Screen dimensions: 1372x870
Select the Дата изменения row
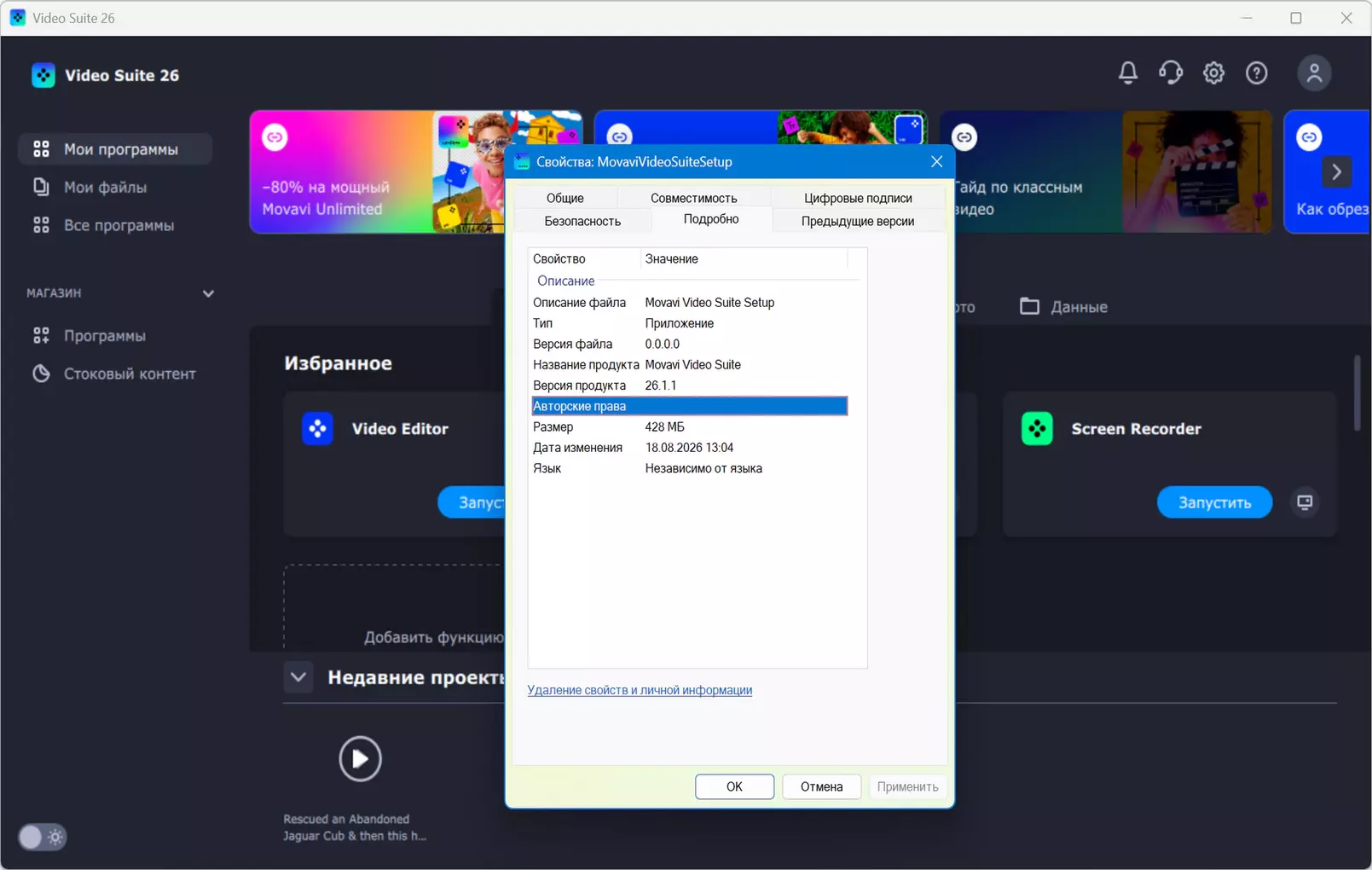[x=689, y=448]
